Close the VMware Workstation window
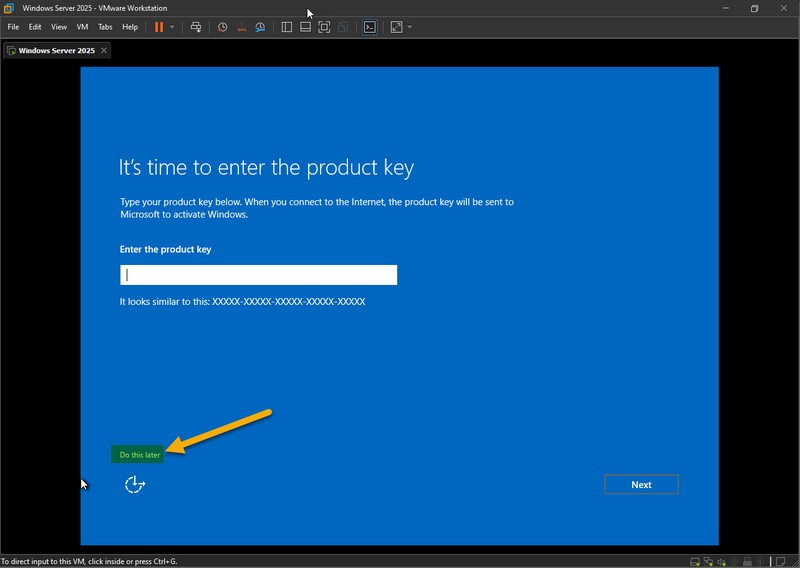The height and width of the screenshot is (568, 800). (784, 8)
